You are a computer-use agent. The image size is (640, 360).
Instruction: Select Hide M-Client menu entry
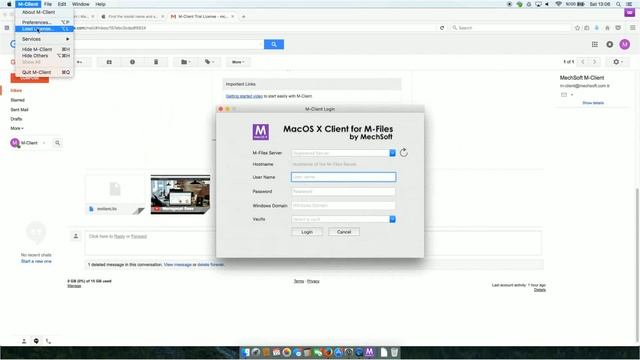pos(44,49)
